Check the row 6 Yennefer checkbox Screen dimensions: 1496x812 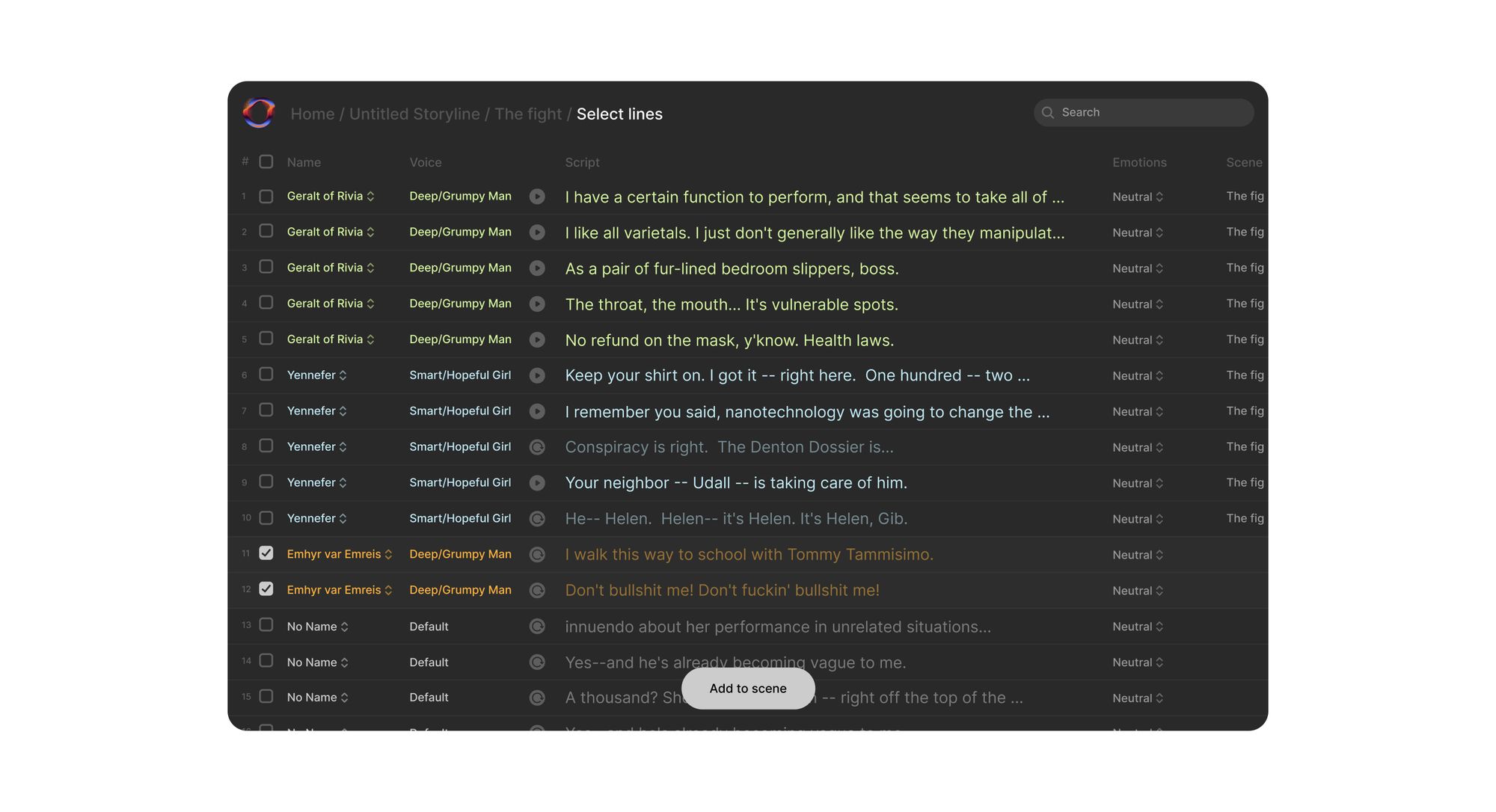click(266, 374)
